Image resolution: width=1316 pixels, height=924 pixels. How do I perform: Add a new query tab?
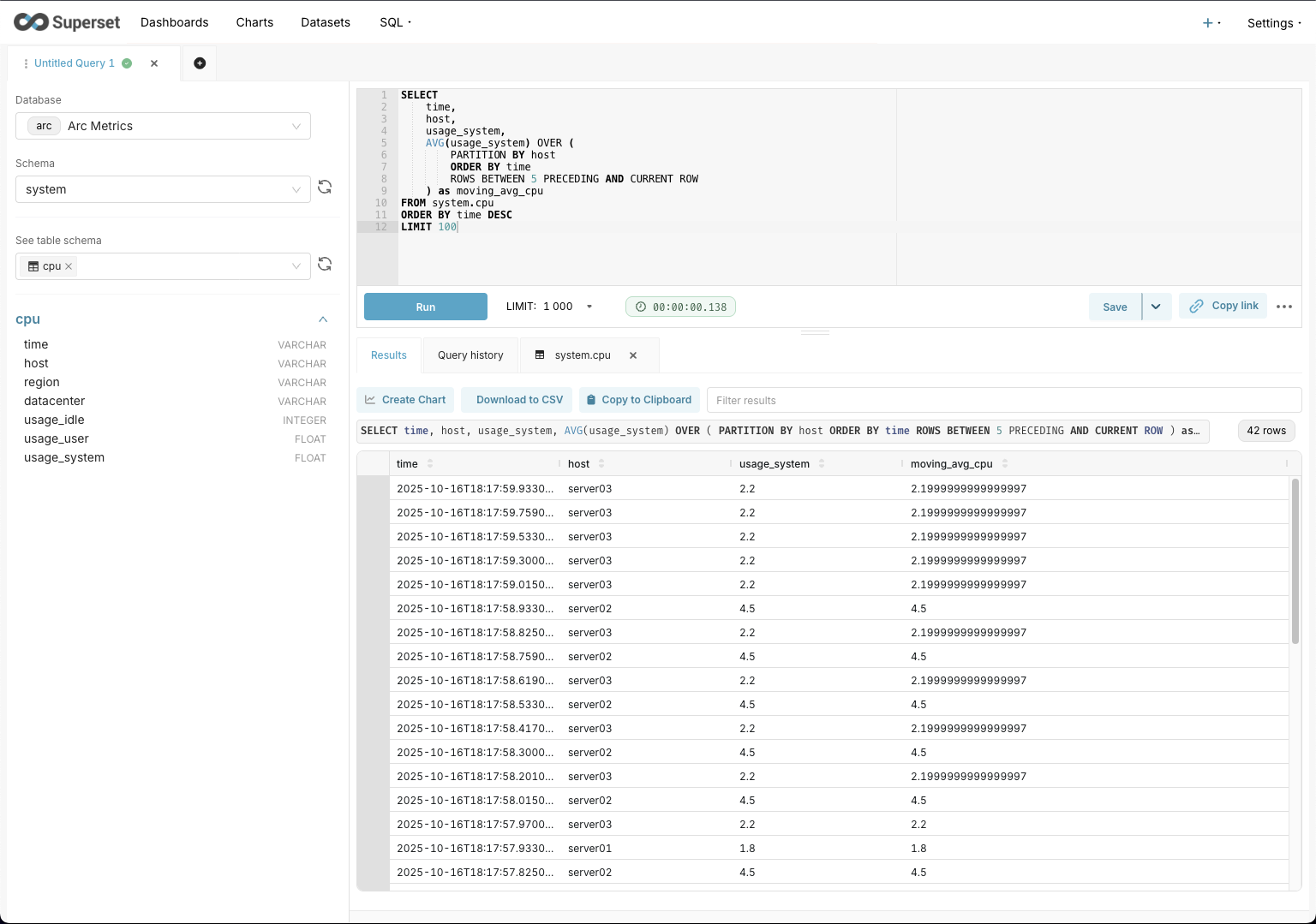(200, 63)
